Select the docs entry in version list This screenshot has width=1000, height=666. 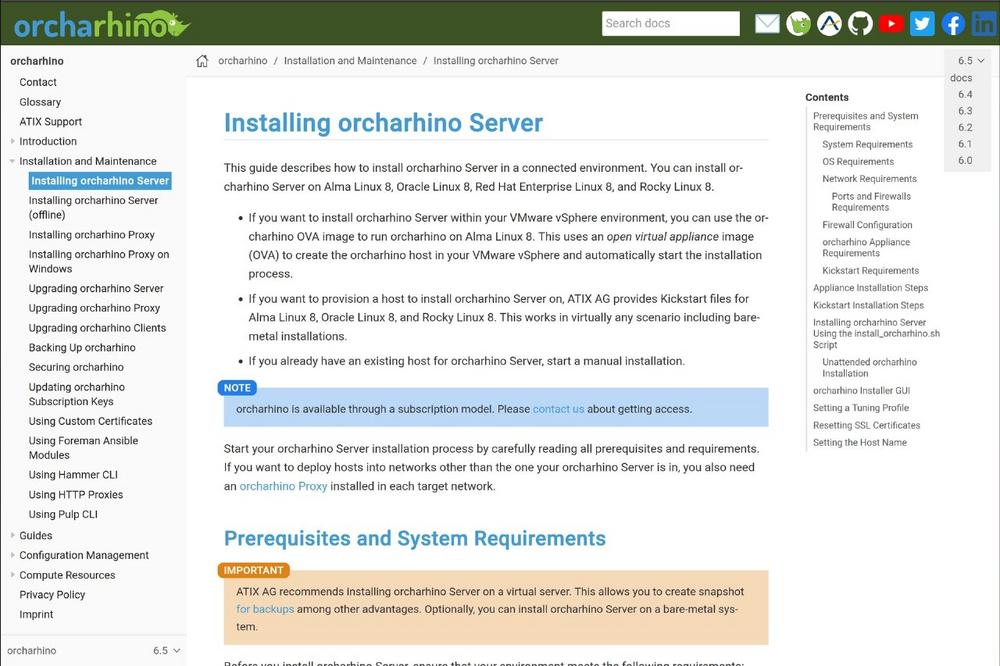pos(961,78)
